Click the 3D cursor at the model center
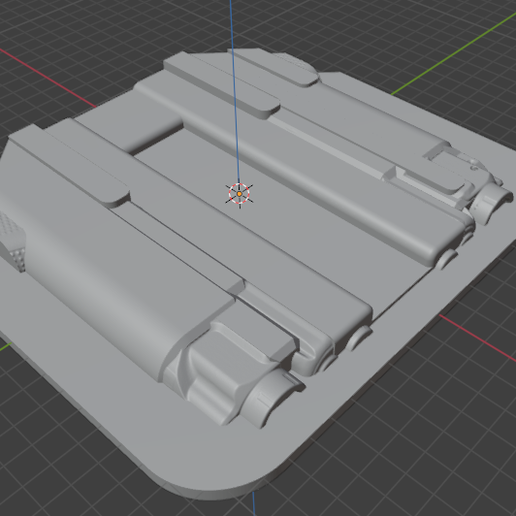This screenshot has height=516, width=516. pyautogui.click(x=239, y=194)
